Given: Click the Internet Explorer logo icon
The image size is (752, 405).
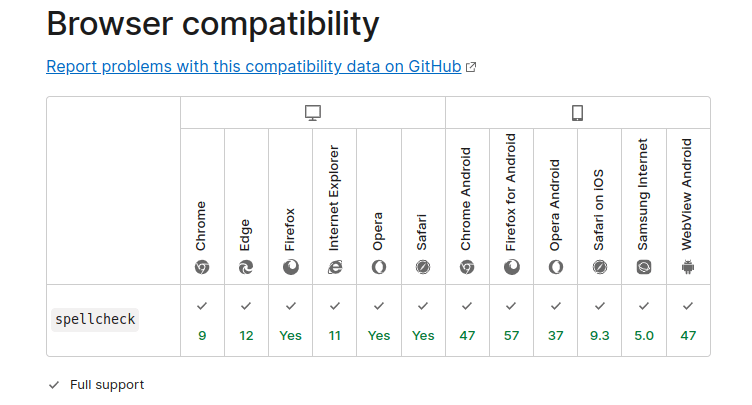Looking at the screenshot, I should (334, 267).
